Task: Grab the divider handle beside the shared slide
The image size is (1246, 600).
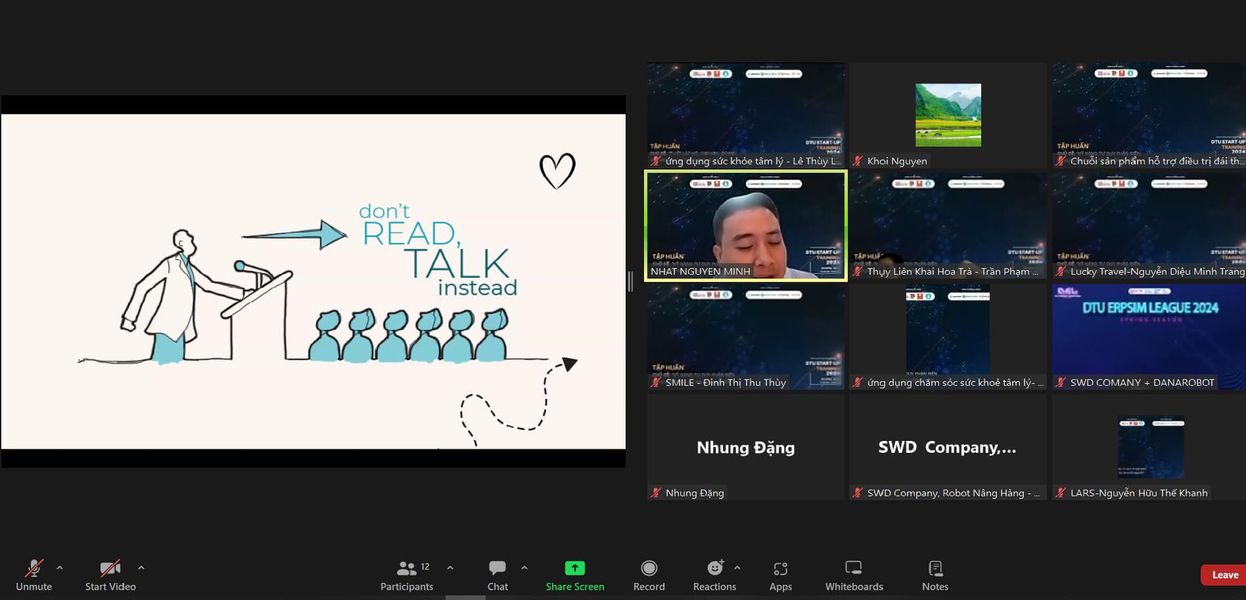Action: 630,281
